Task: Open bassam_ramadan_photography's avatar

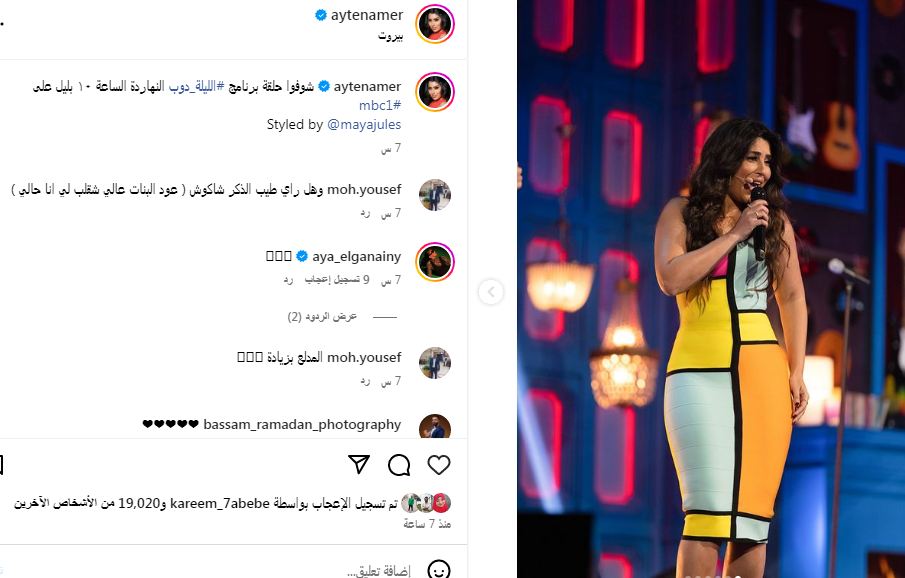Action: tap(435, 426)
